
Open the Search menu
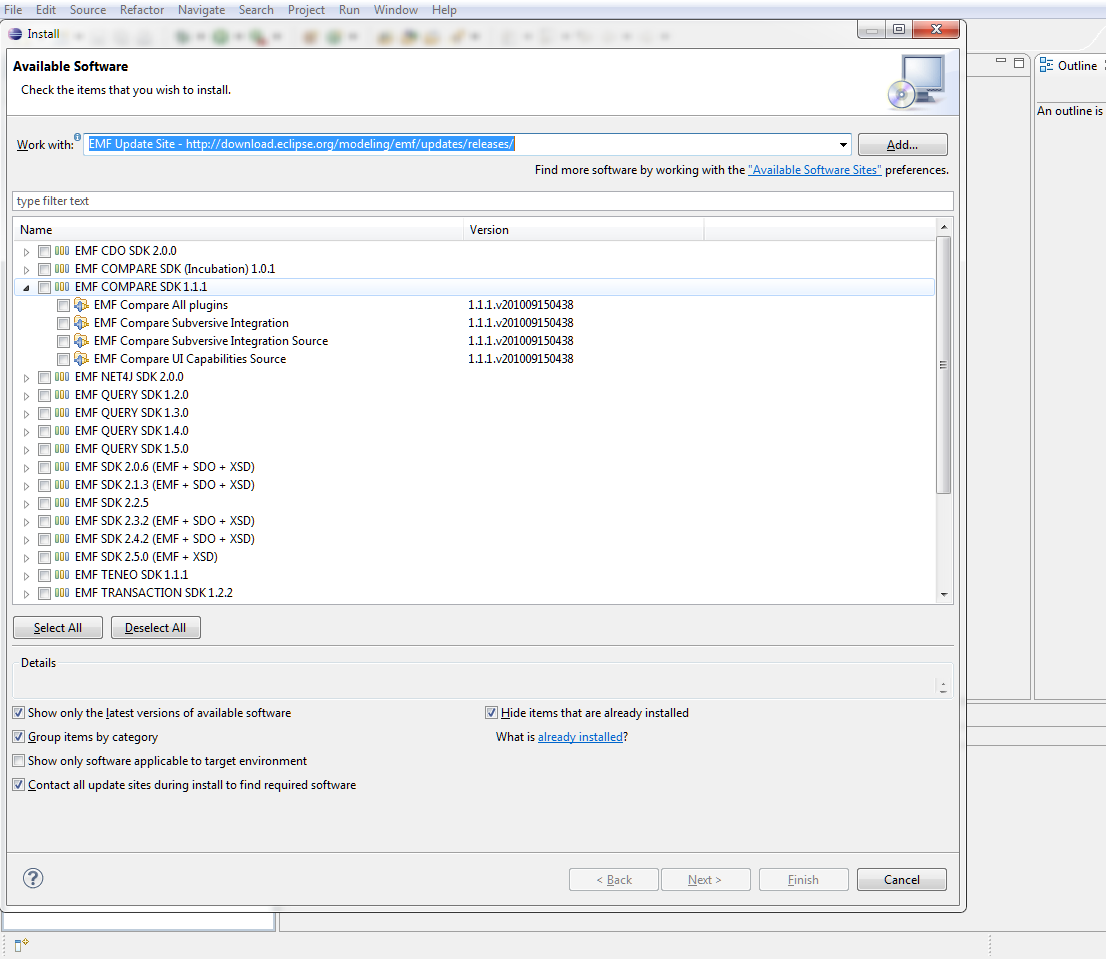pyautogui.click(x=256, y=10)
